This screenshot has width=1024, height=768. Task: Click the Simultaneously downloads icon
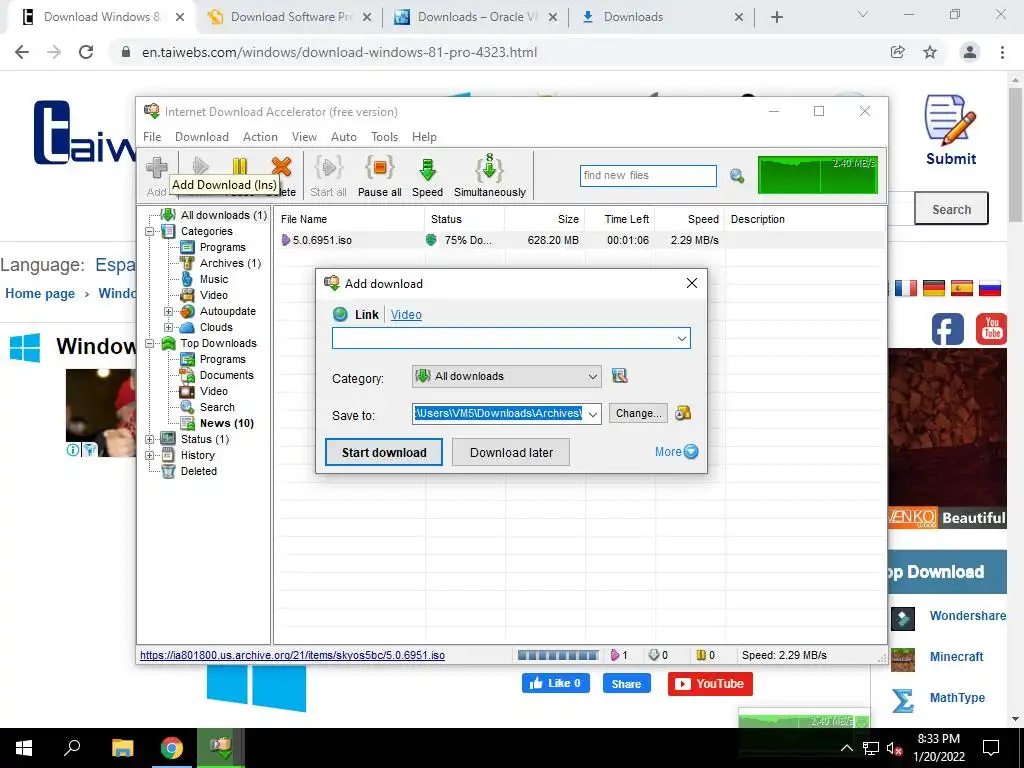point(490,175)
